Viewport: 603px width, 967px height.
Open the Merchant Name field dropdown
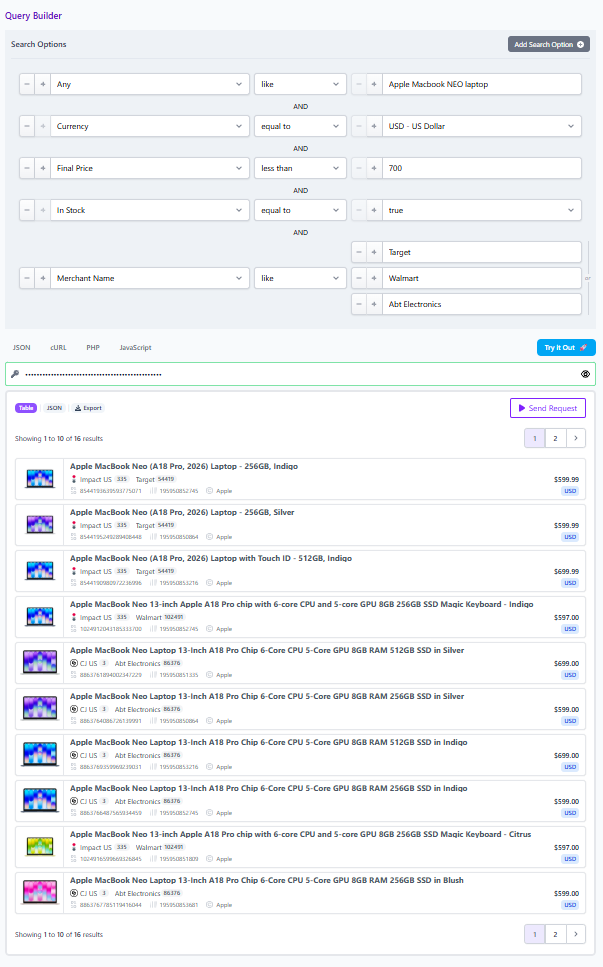(x=149, y=278)
